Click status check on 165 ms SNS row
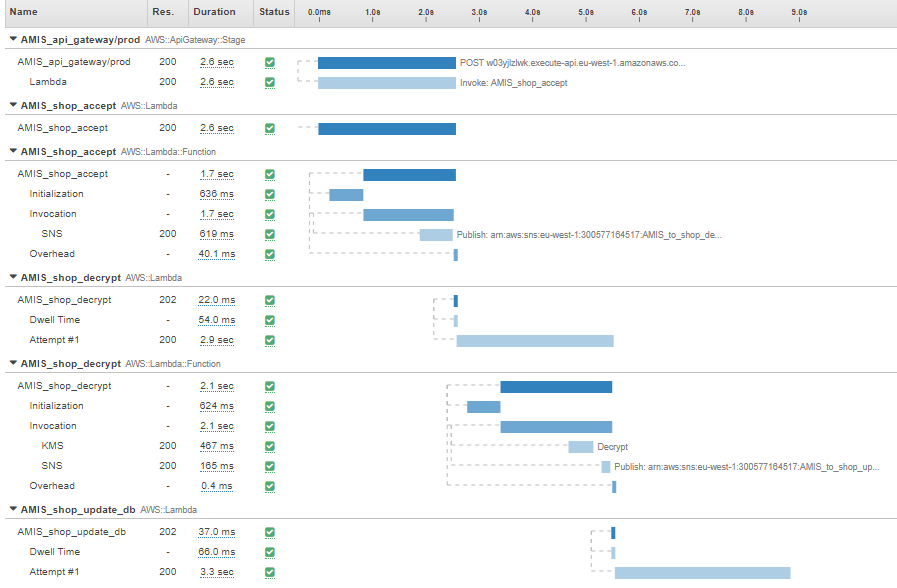897x588 pixels. [x=269, y=466]
